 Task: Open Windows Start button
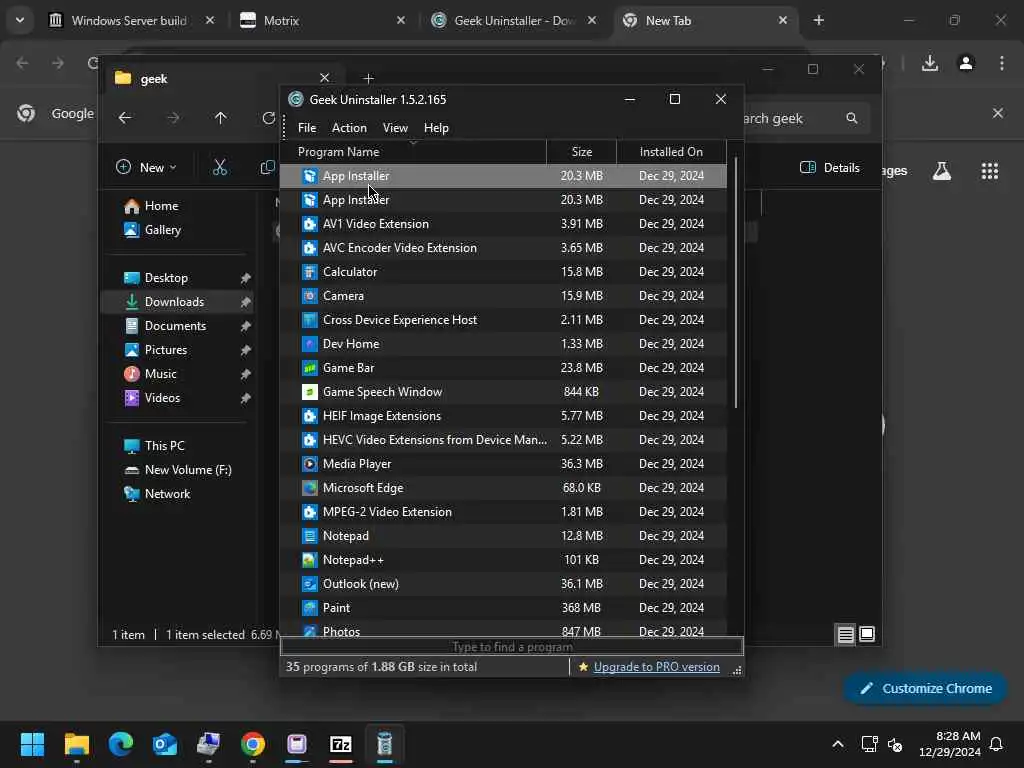click(x=32, y=744)
